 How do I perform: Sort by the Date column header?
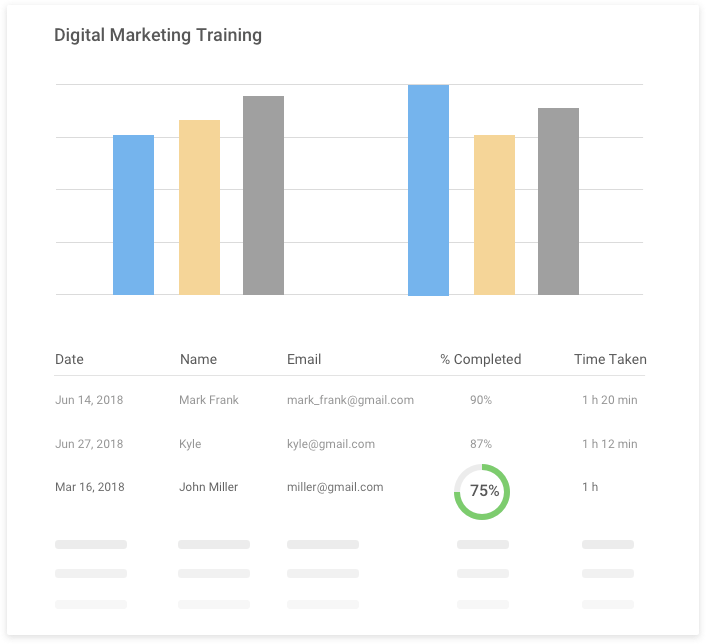(69, 359)
